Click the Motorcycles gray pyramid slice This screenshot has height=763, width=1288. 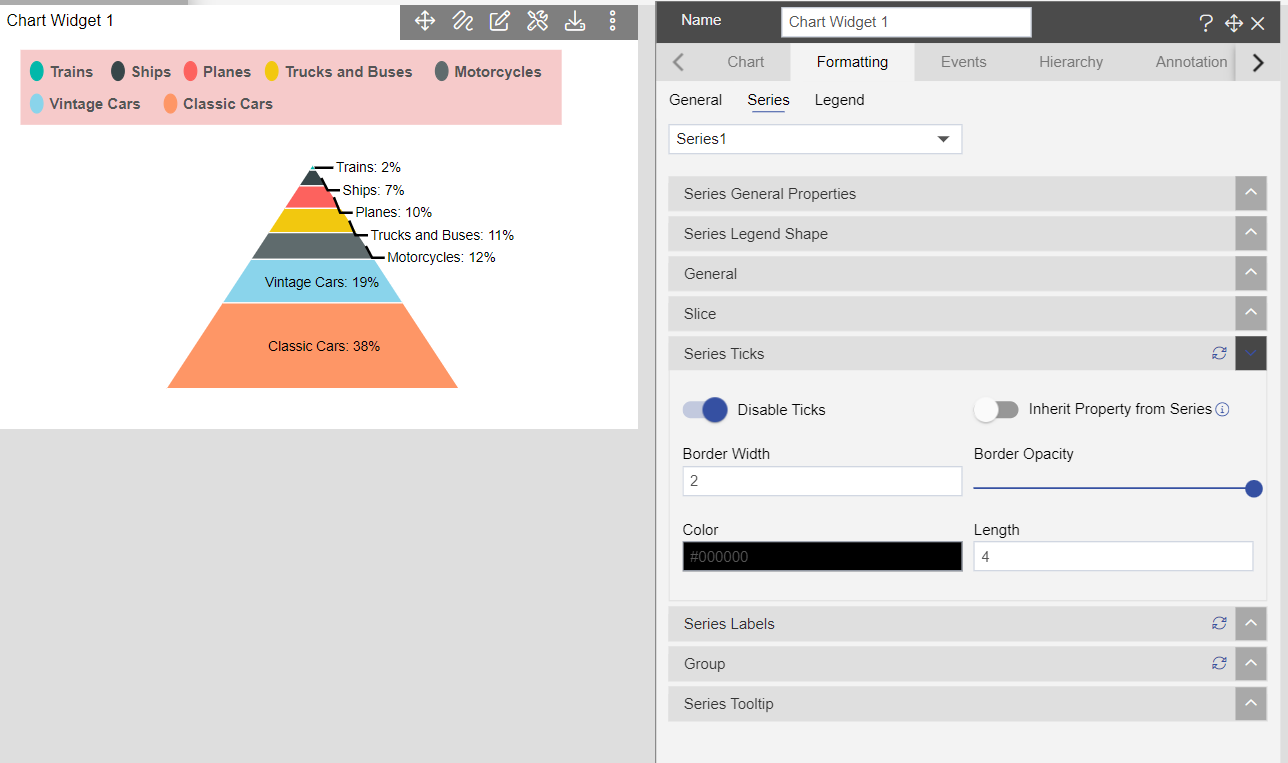click(312, 246)
